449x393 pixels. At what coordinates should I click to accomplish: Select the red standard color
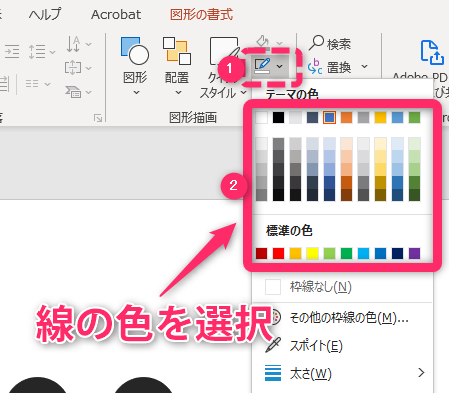tap(279, 253)
